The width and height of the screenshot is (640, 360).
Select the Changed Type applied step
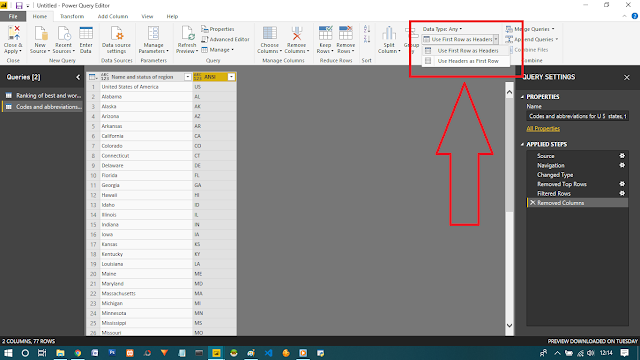(578, 175)
